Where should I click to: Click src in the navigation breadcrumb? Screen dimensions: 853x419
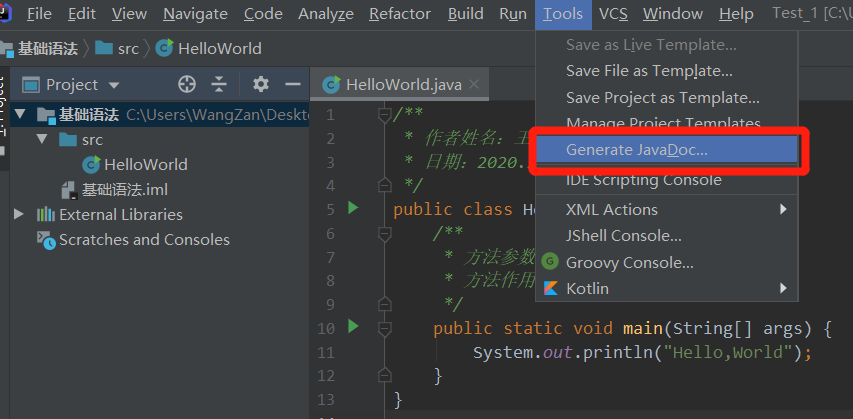[128, 48]
